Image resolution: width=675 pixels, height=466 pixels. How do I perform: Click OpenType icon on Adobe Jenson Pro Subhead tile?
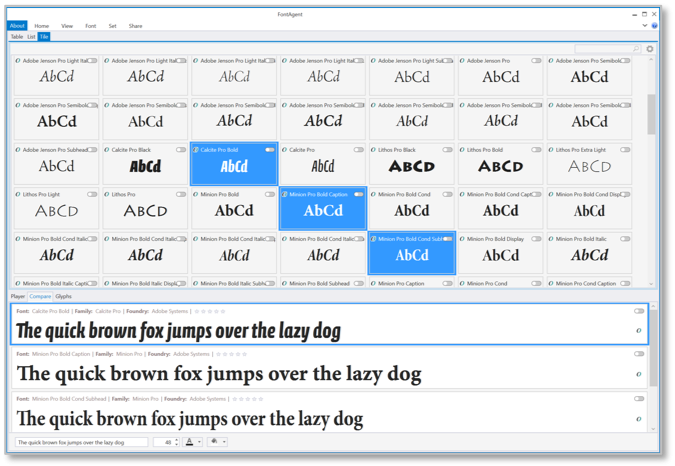pyautogui.click(x=18, y=150)
